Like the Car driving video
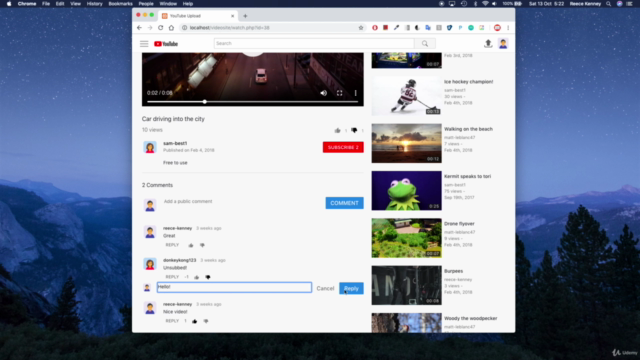 coord(337,130)
